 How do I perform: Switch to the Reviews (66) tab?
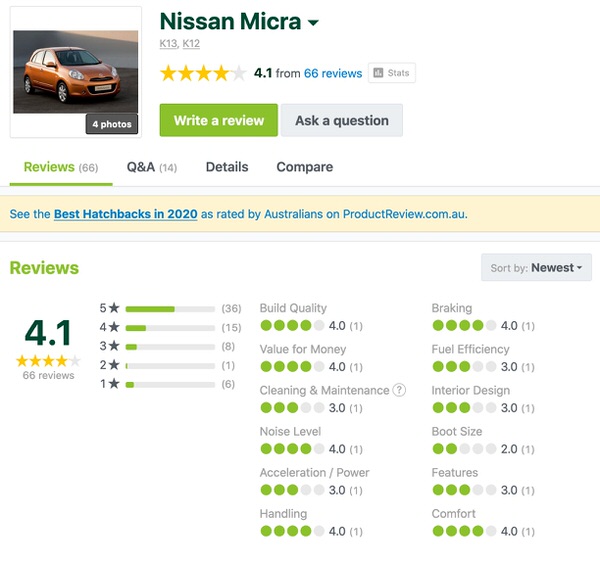coord(61,167)
